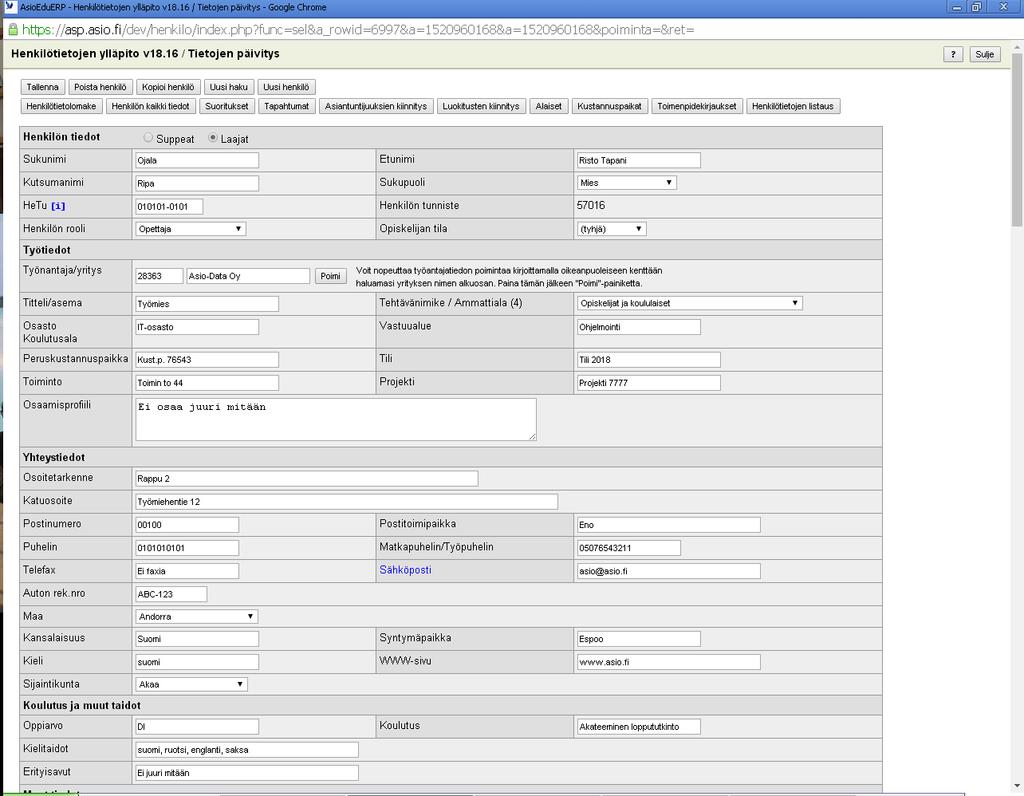
Task: Click the Poimi button
Action: (x=330, y=276)
